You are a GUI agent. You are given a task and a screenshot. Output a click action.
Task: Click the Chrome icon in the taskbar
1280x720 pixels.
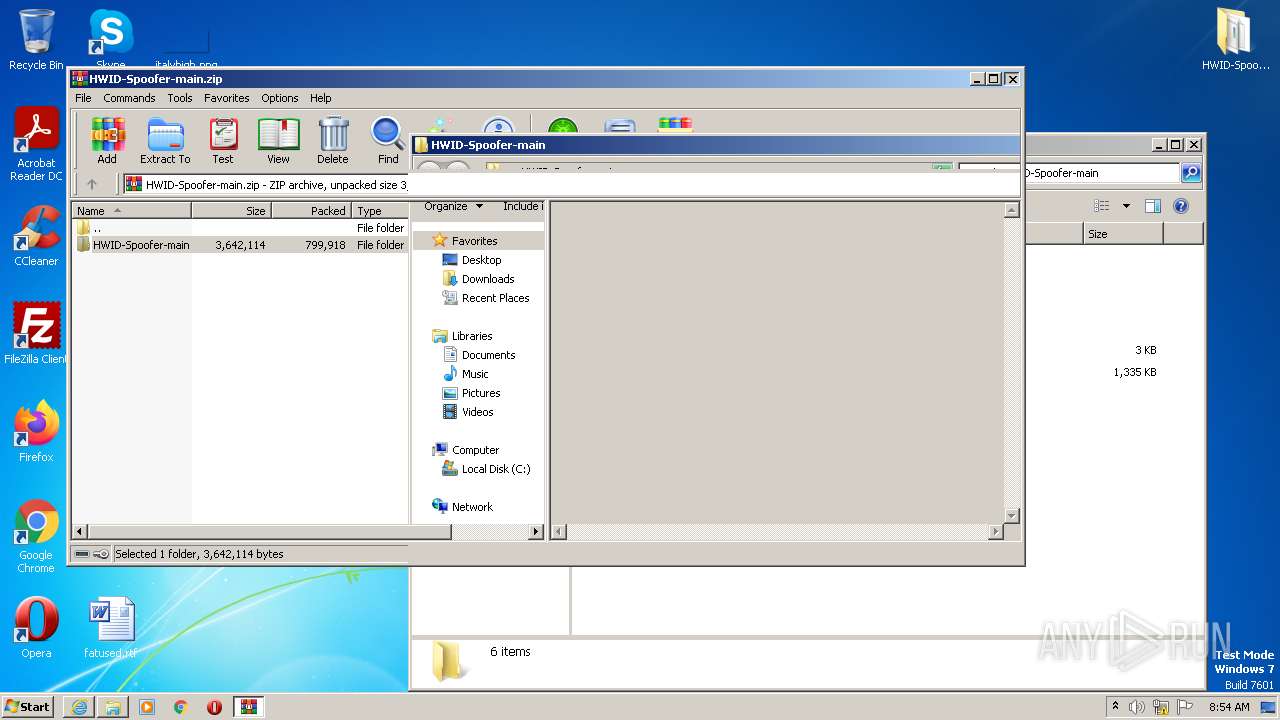coord(181,707)
